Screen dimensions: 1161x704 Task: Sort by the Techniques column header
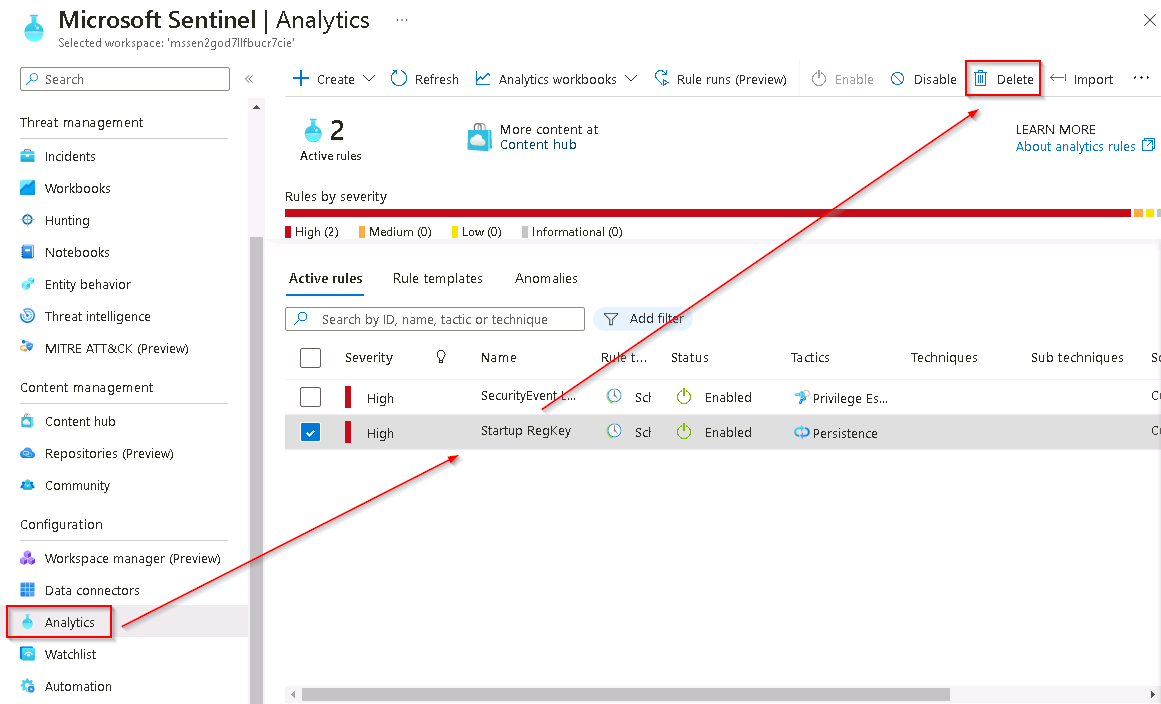(944, 358)
